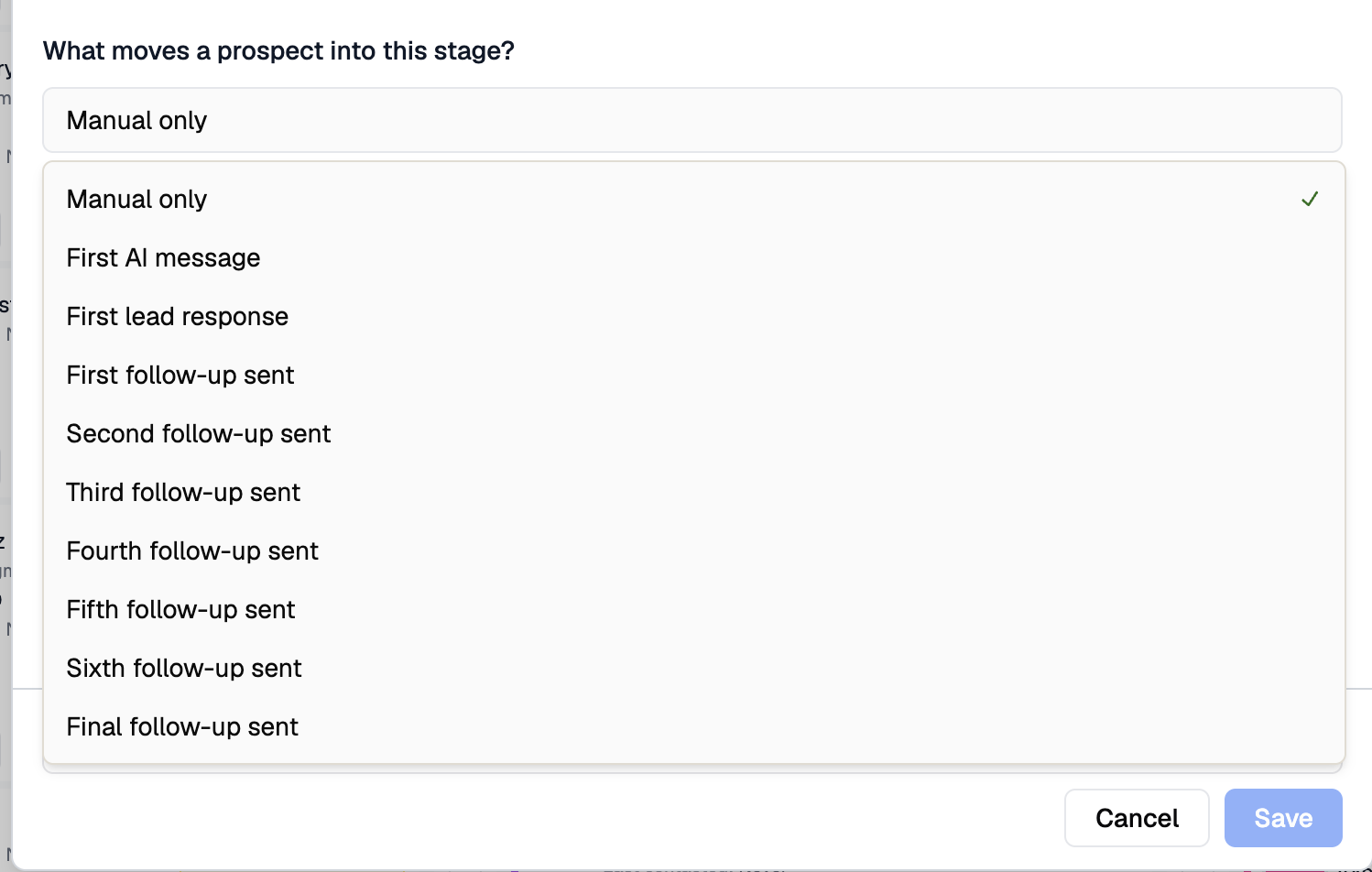Image resolution: width=1372 pixels, height=872 pixels.
Task: Click the dialog footer left of Cancel
Action: [x=550, y=818]
